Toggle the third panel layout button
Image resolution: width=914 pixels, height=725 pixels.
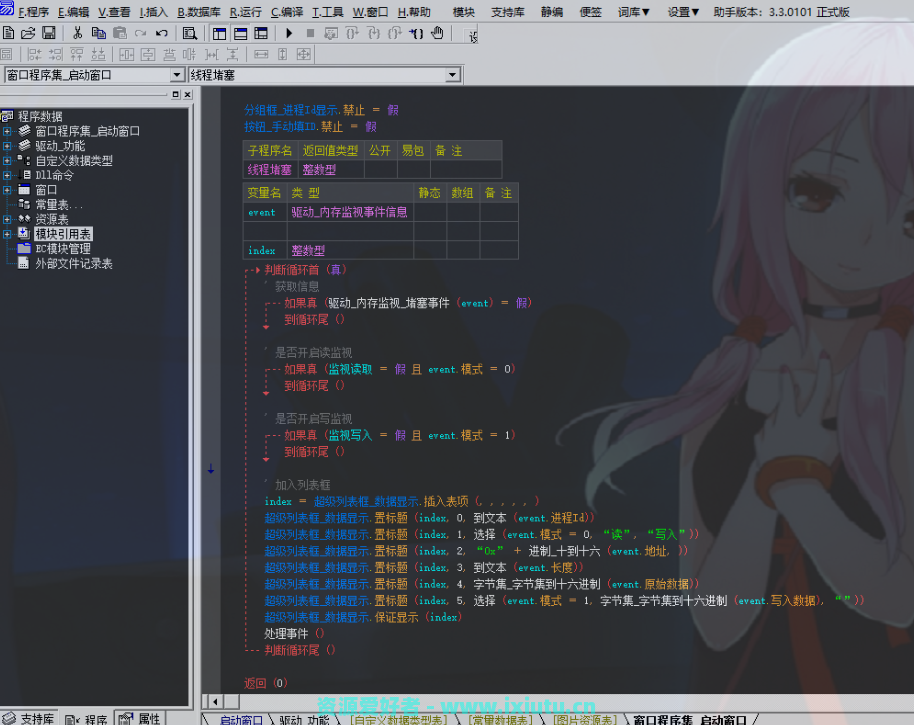click(261, 33)
